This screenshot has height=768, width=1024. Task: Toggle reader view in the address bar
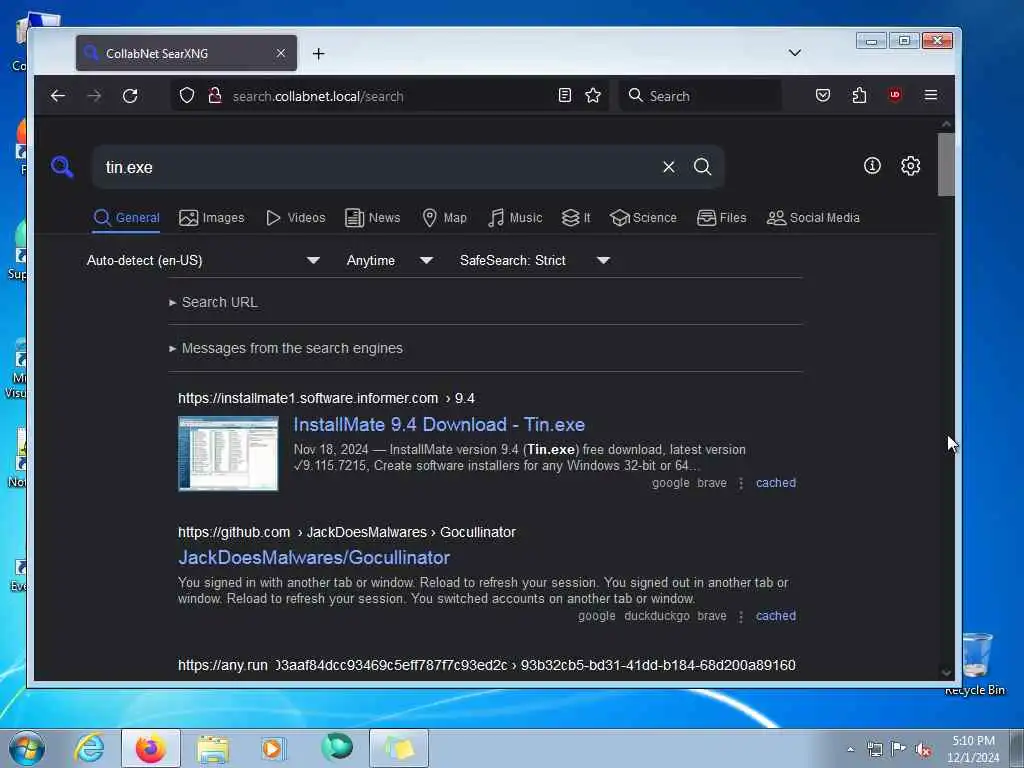coord(565,95)
